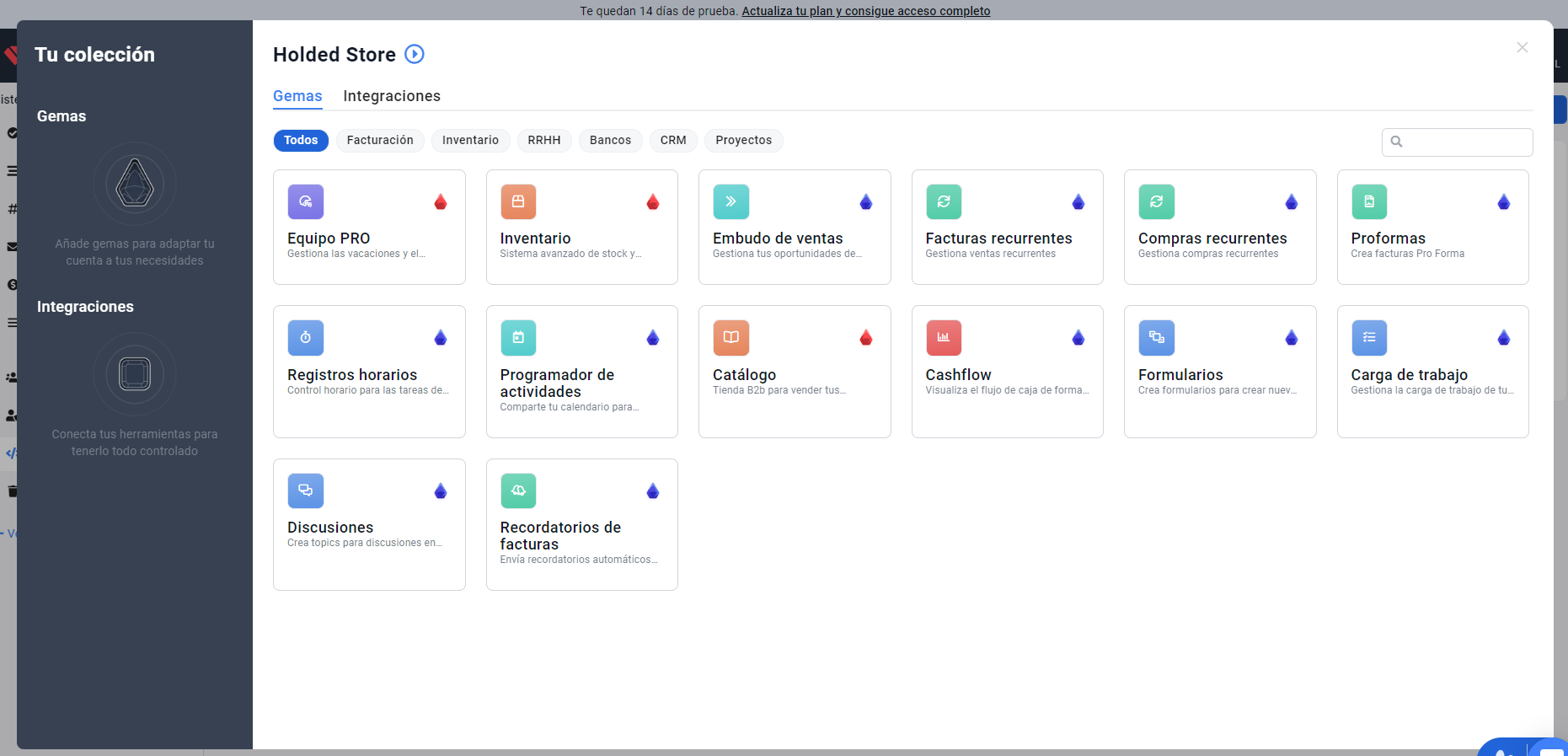1568x756 pixels.
Task: Click the blue gem on Proformas card
Action: tap(1504, 201)
